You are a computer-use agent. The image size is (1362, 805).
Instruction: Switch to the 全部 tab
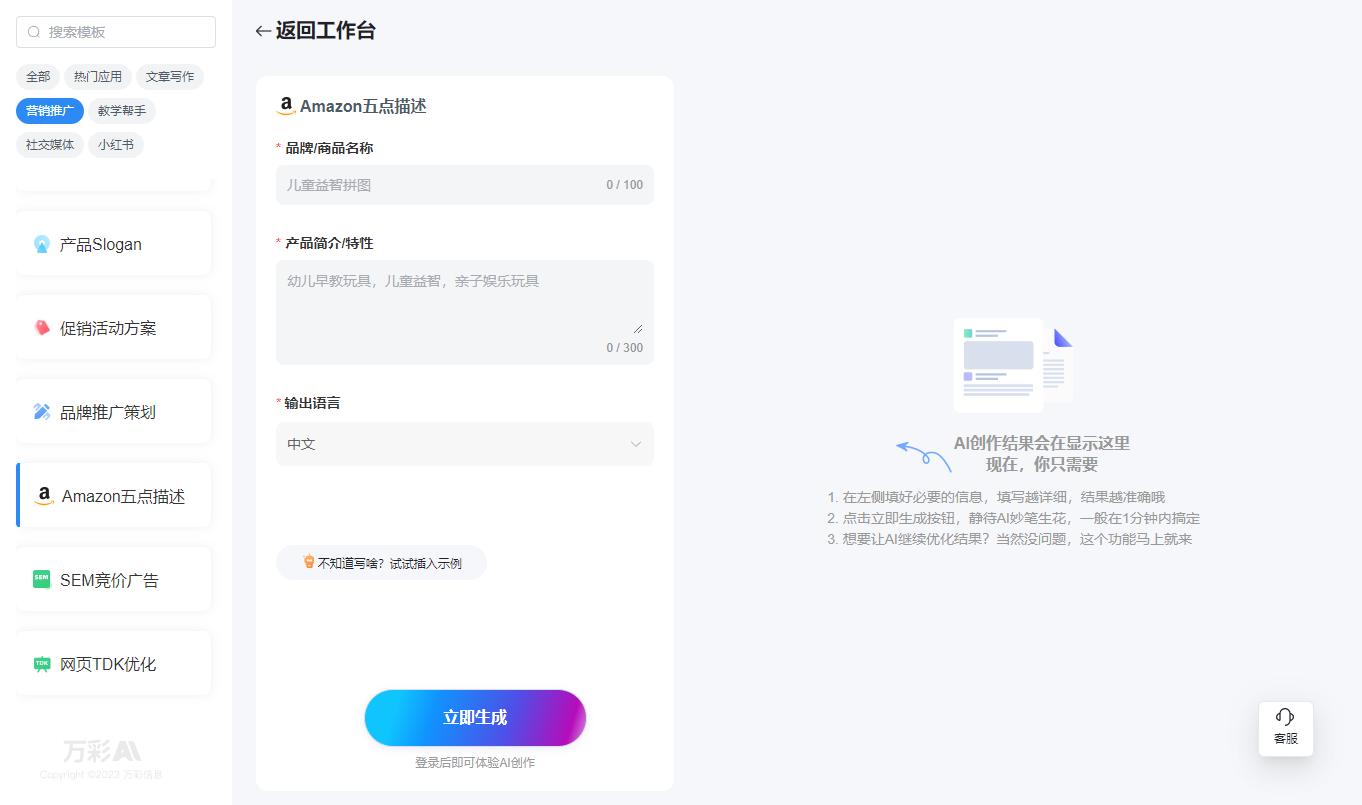38,77
